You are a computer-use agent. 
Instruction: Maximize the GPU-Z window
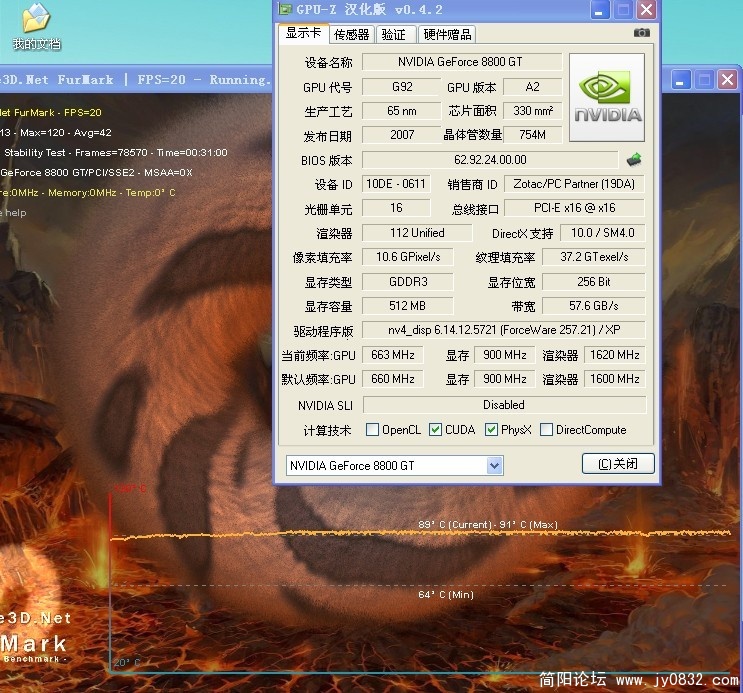tap(623, 10)
